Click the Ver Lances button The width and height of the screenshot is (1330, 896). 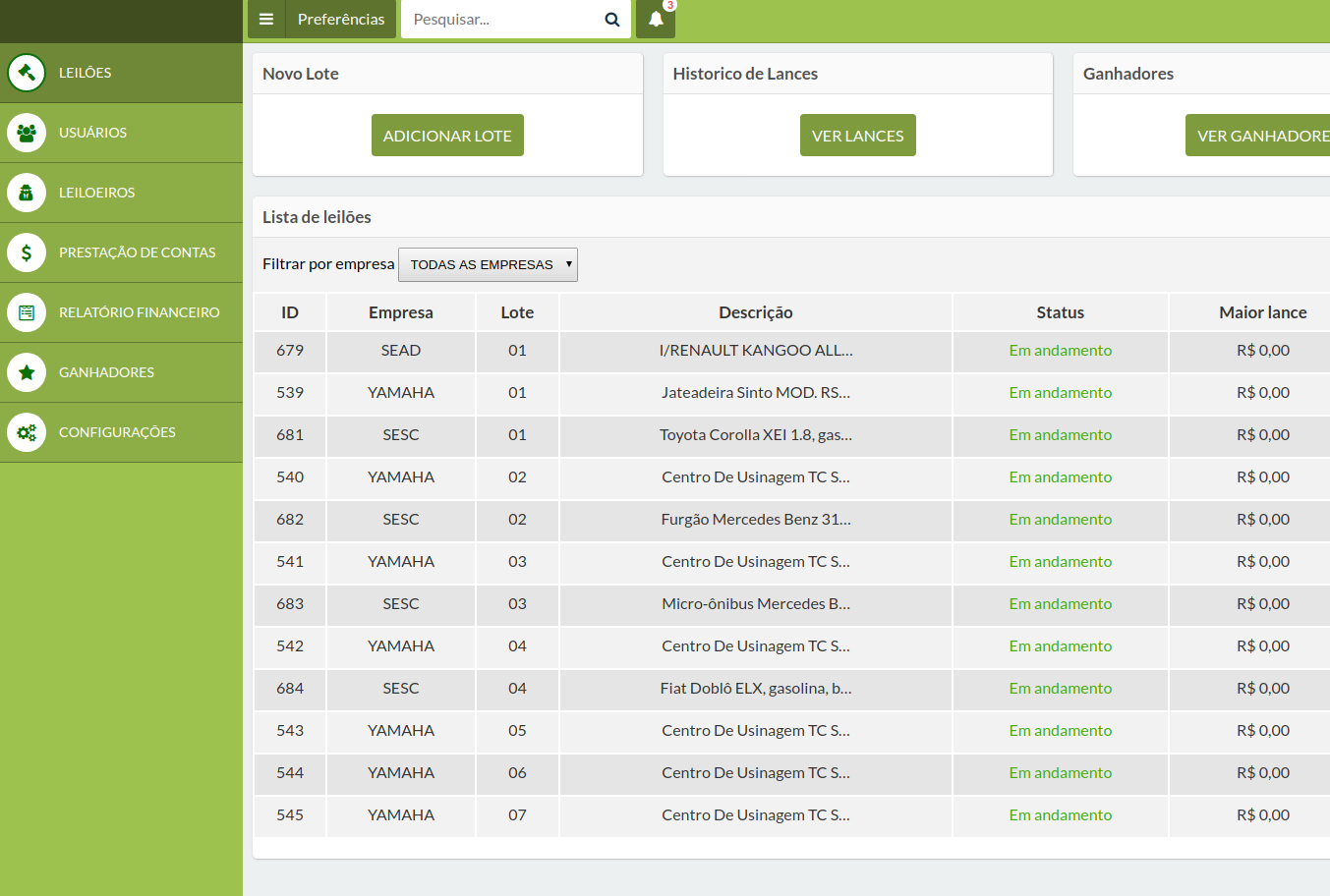coord(858,136)
